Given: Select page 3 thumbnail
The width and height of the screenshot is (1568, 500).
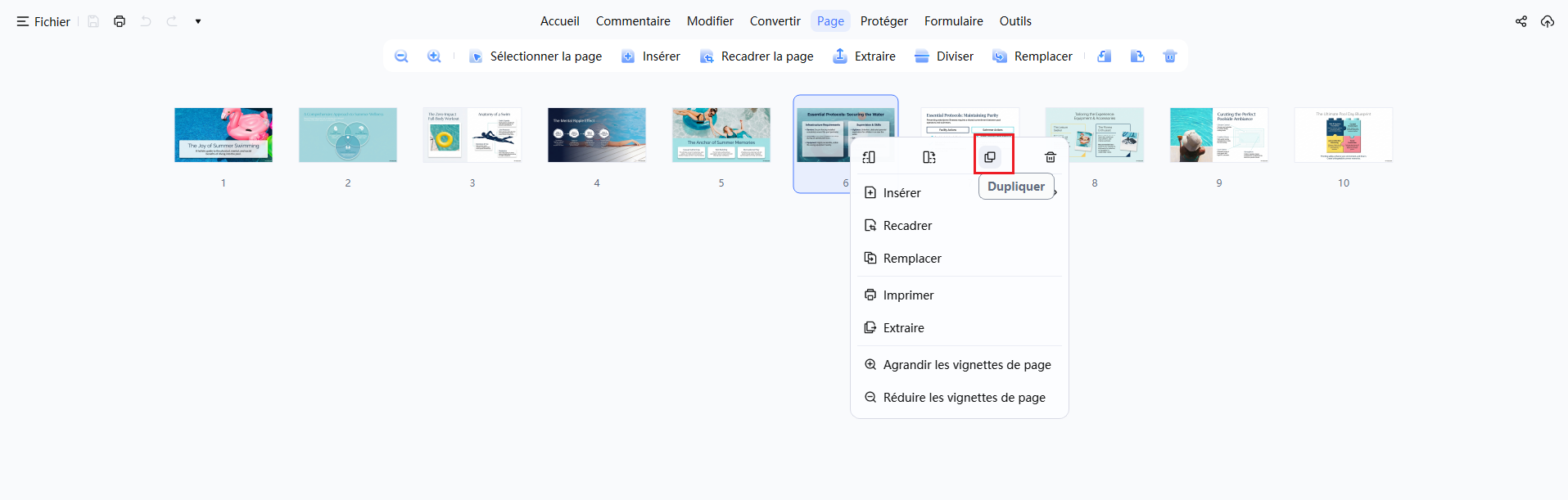Looking at the screenshot, I should pyautogui.click(x=472, y=135).
